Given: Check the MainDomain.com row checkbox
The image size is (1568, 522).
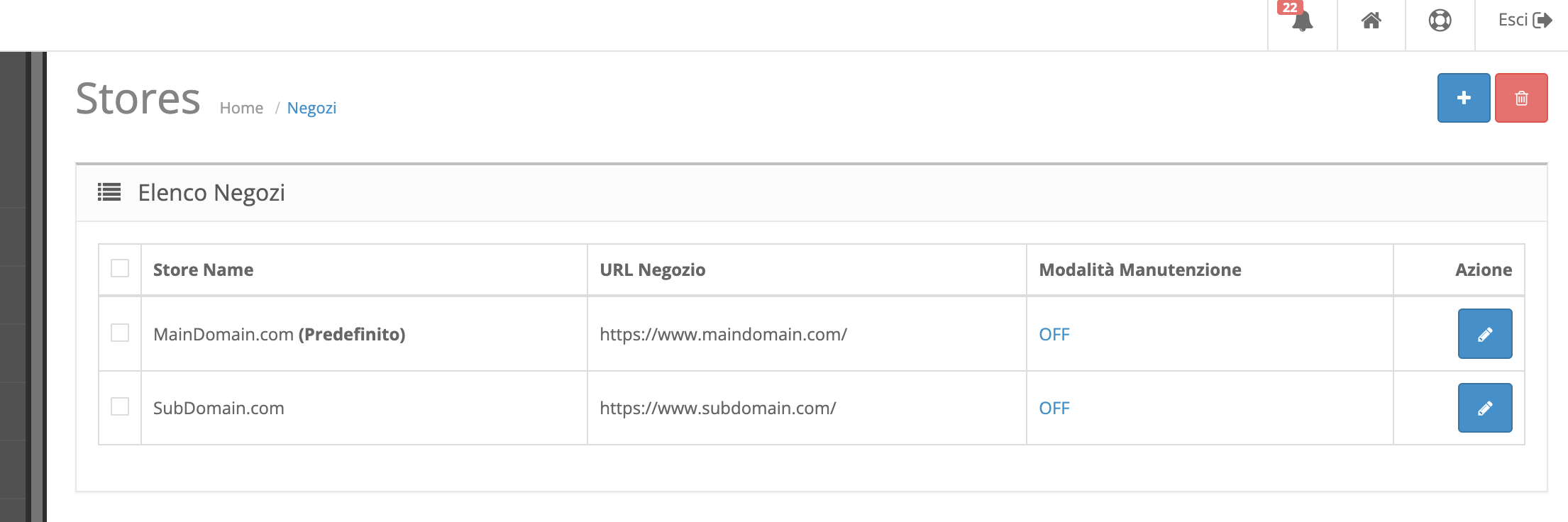Looking at the screenshot, I should pyautogui.click(x=120, y=333).
